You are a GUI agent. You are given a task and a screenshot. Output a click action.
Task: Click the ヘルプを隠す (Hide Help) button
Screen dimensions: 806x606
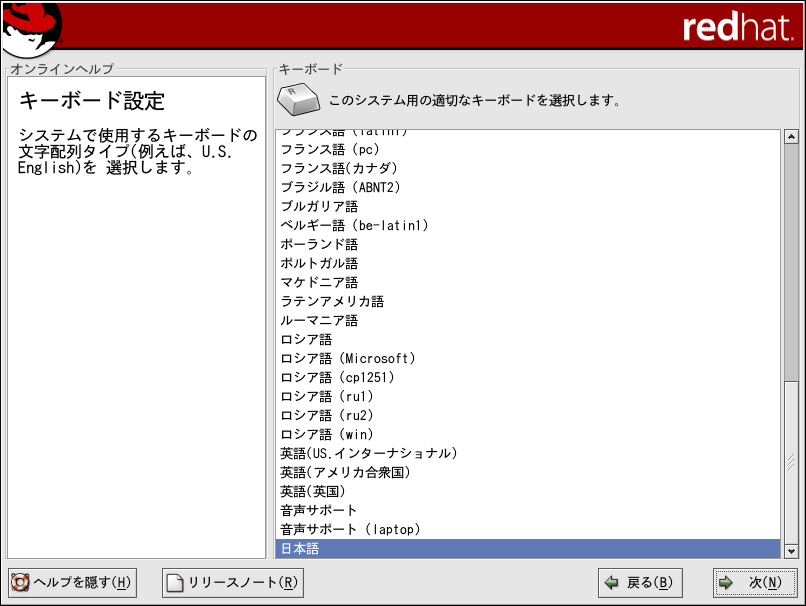pos(71,583)
